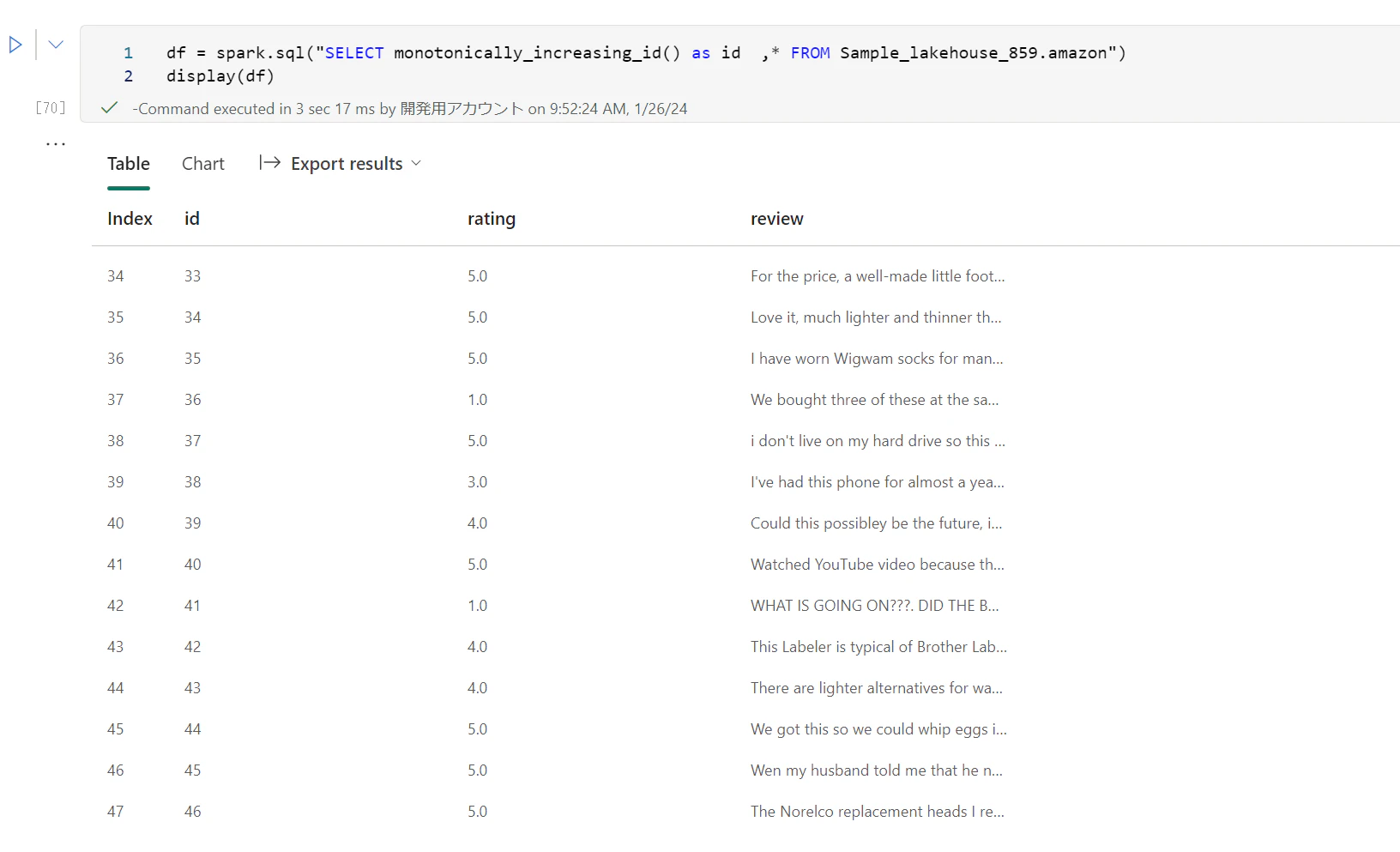Open the Export results dropdown
This screenshot has width=1400, height=852.
[x=341, y=164]
